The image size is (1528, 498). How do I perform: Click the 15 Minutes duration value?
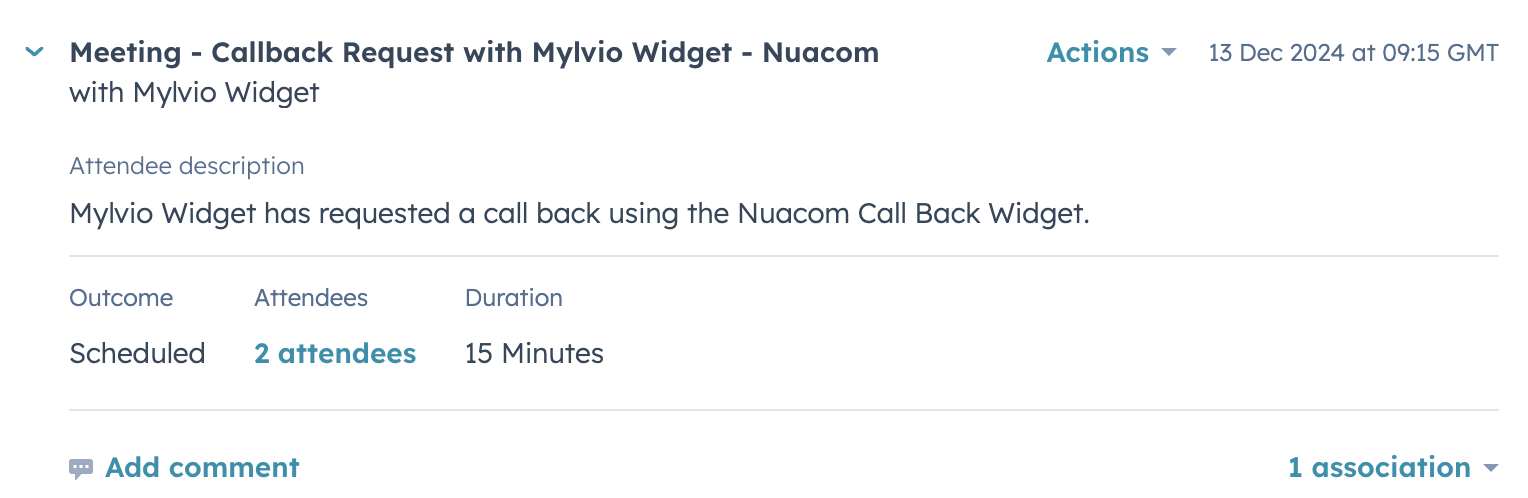534,353
